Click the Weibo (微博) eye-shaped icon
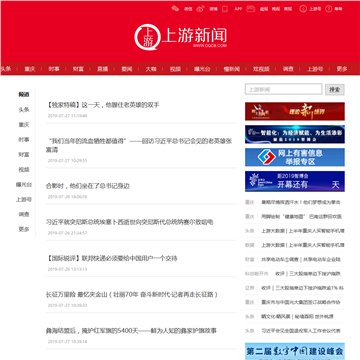This screenshot has width=360, height=360. click(x=200, y=9)
